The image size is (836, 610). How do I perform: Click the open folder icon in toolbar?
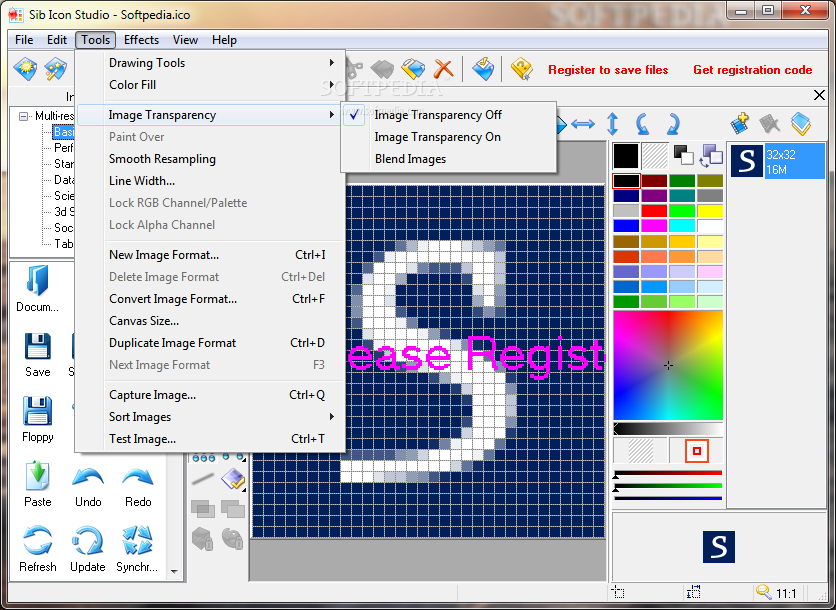(413, 69)
